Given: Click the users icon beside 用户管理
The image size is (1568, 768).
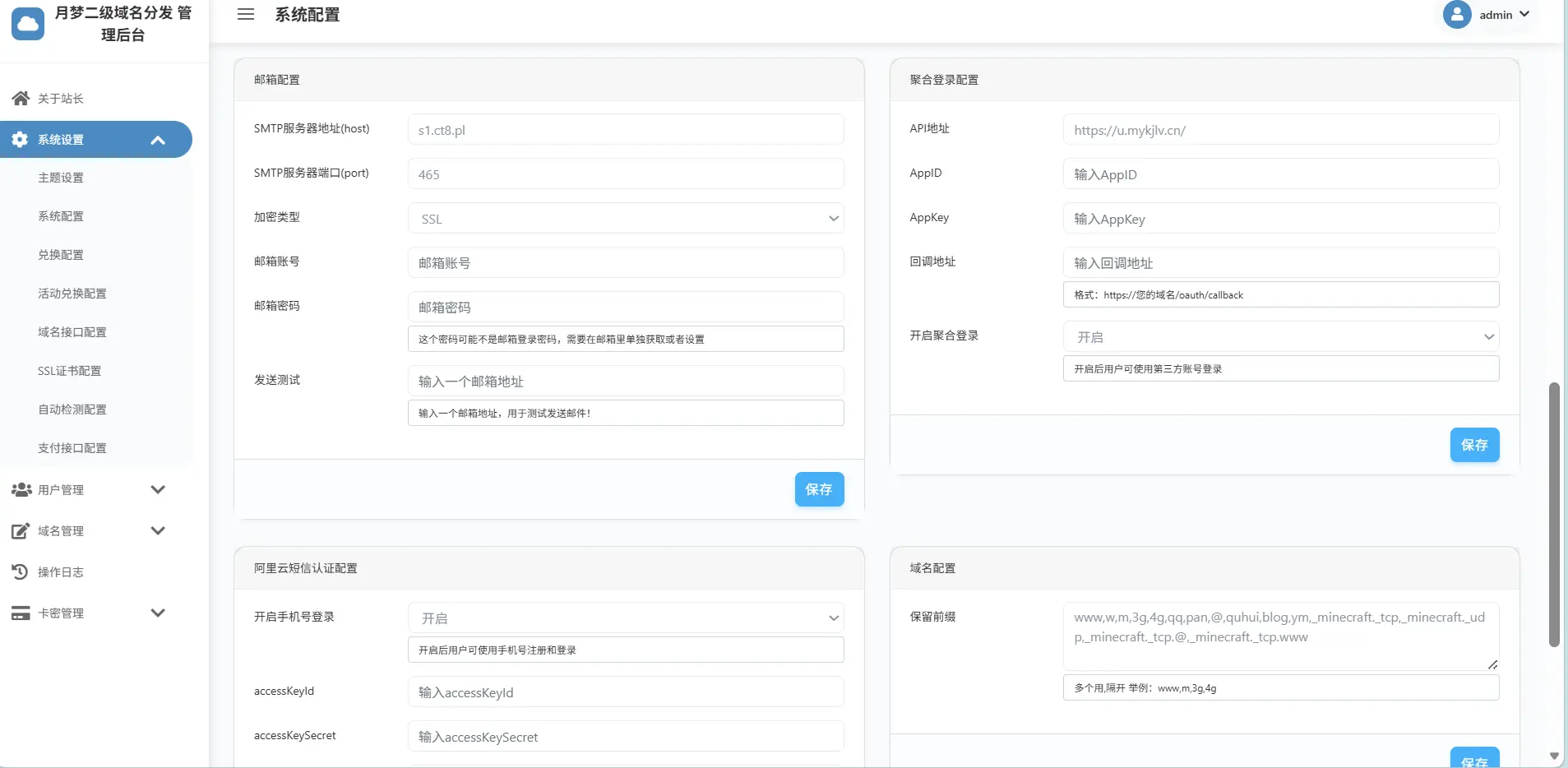Looking at the screenshot, I should [x=21, y=490].
